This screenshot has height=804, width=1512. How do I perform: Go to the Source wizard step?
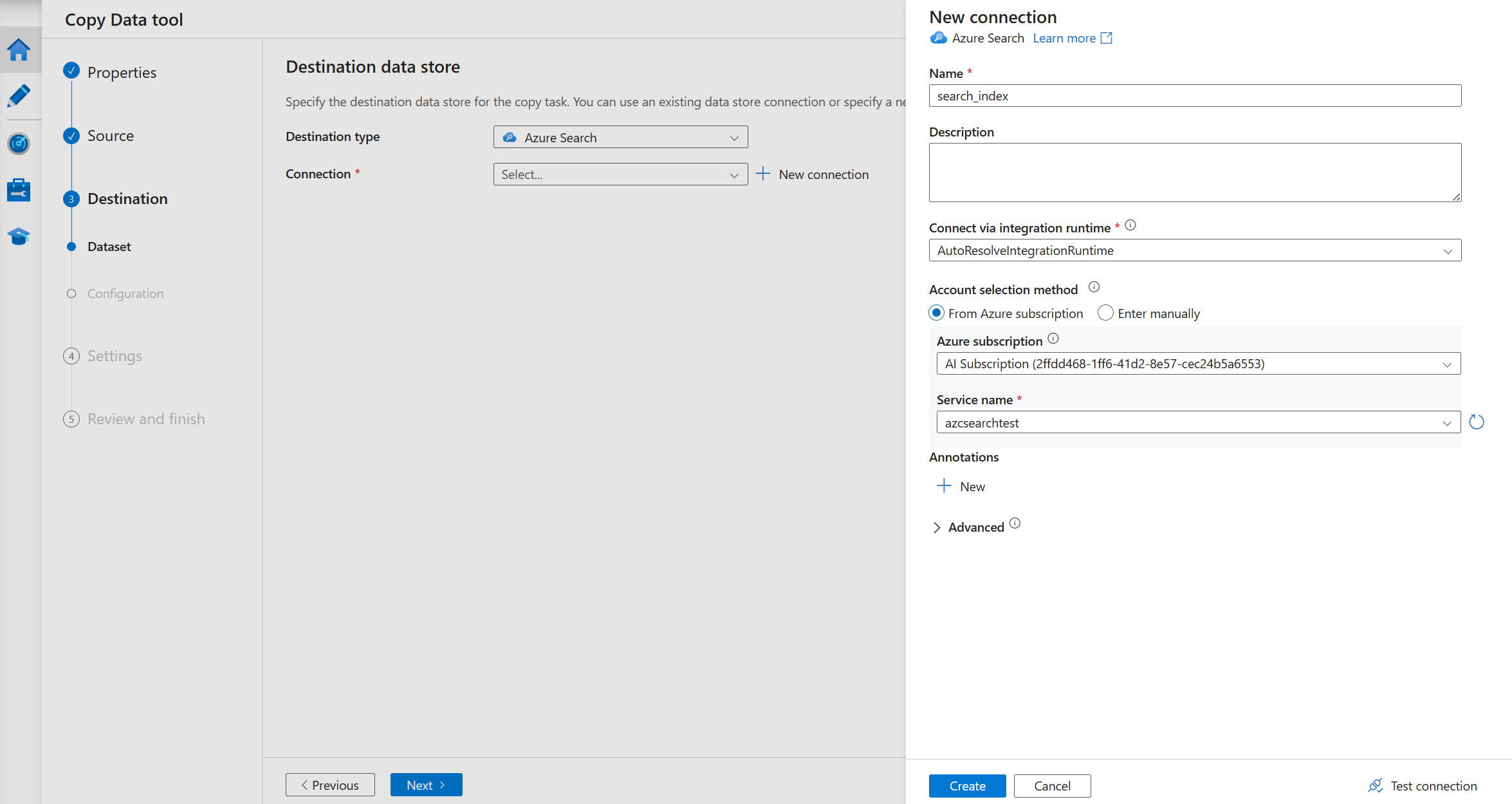pyautogui.click(x=111, y=136)
